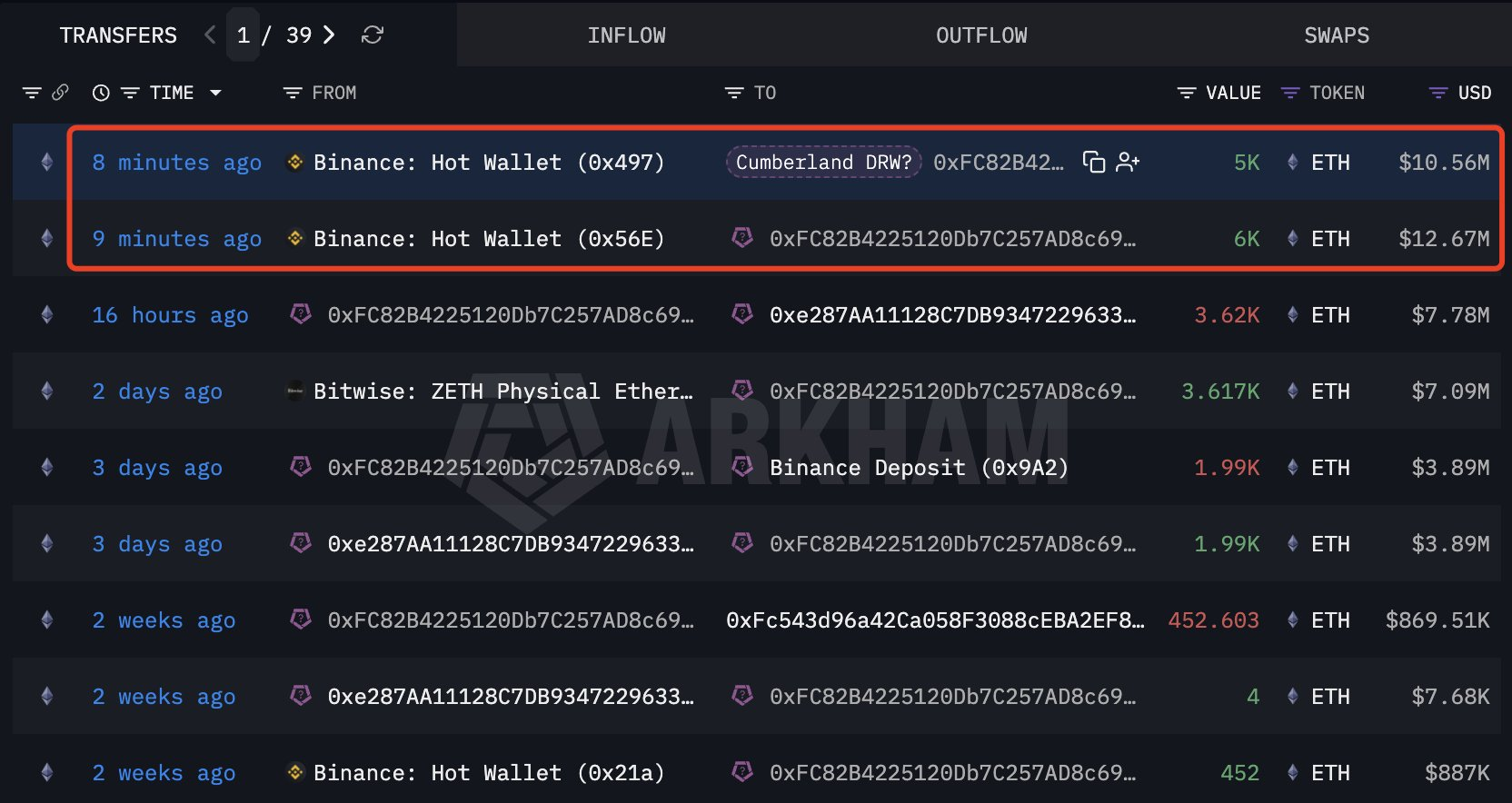1512x803 pixels.
Task: Open the FROM column filter
Action: (293, 93)
